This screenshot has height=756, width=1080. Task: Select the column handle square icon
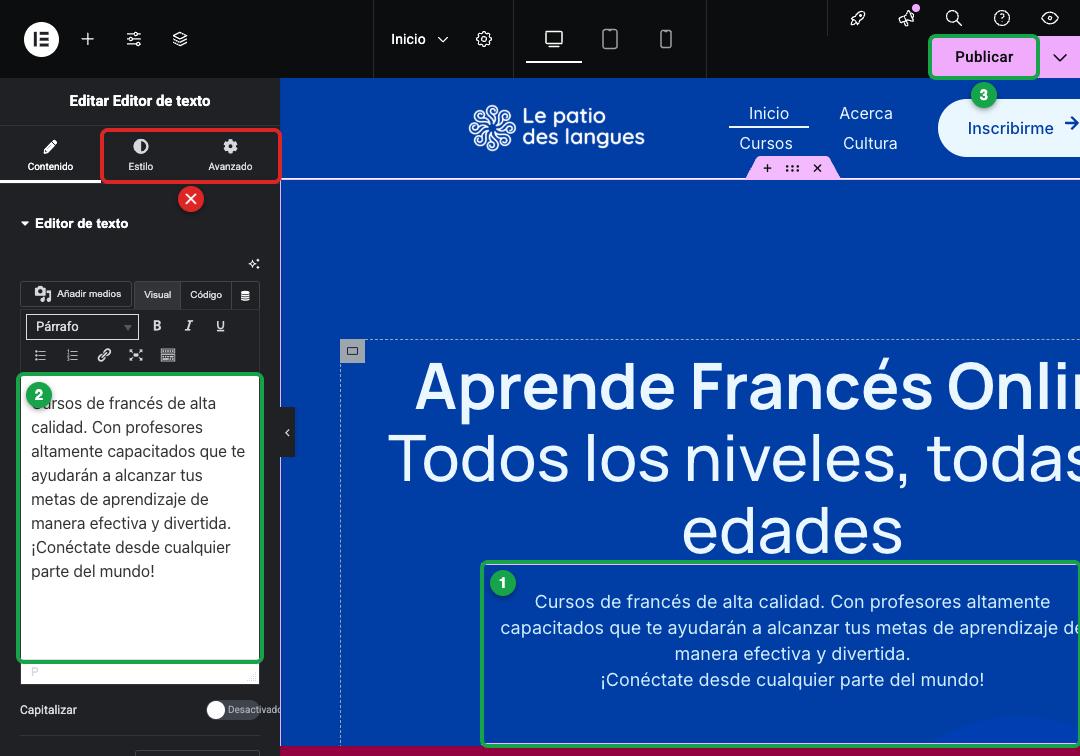point(353,351)
